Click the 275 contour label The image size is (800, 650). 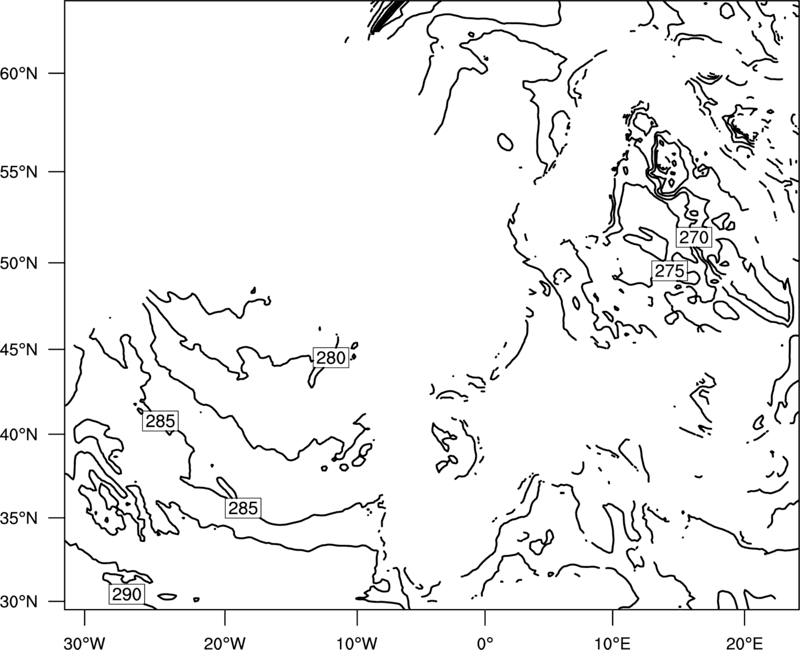click(669, 271)
